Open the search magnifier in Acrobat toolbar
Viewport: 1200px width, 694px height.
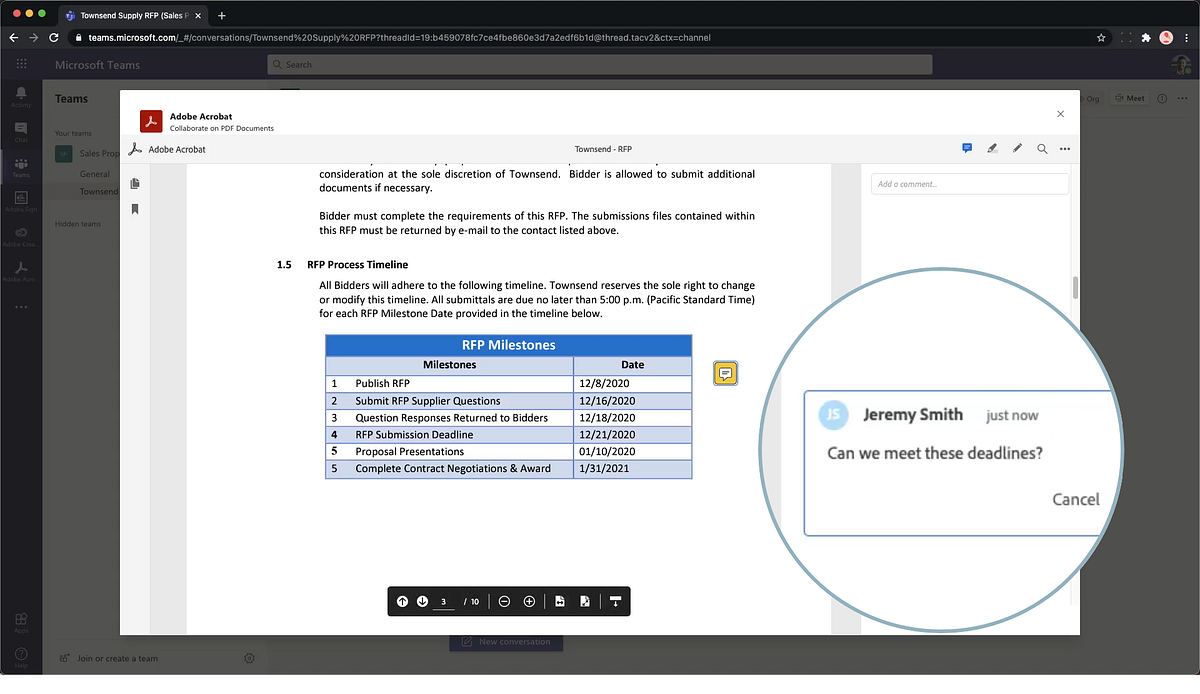tap(1042, 148)
